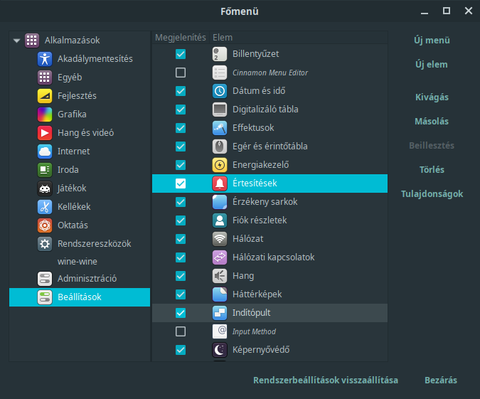Viewport: 480px width, 399px height.
Task: Click the Effektusok icon
Action: click(220, 128)
